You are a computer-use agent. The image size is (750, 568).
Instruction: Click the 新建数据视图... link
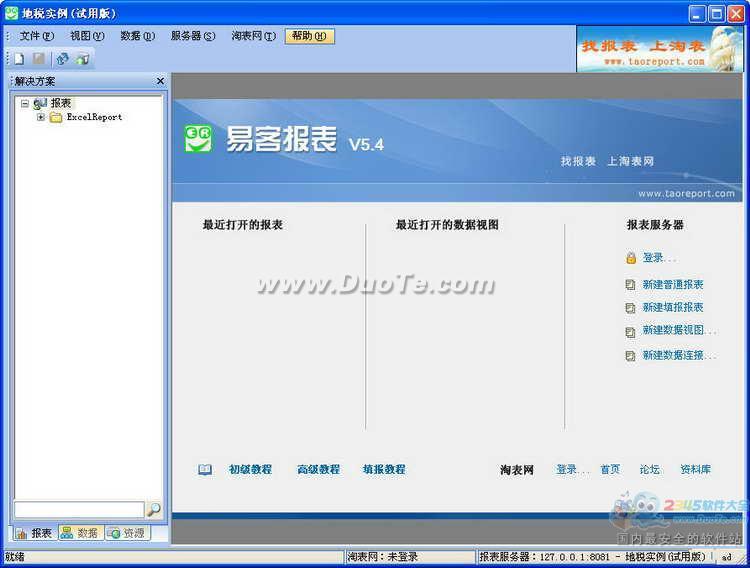679,330
